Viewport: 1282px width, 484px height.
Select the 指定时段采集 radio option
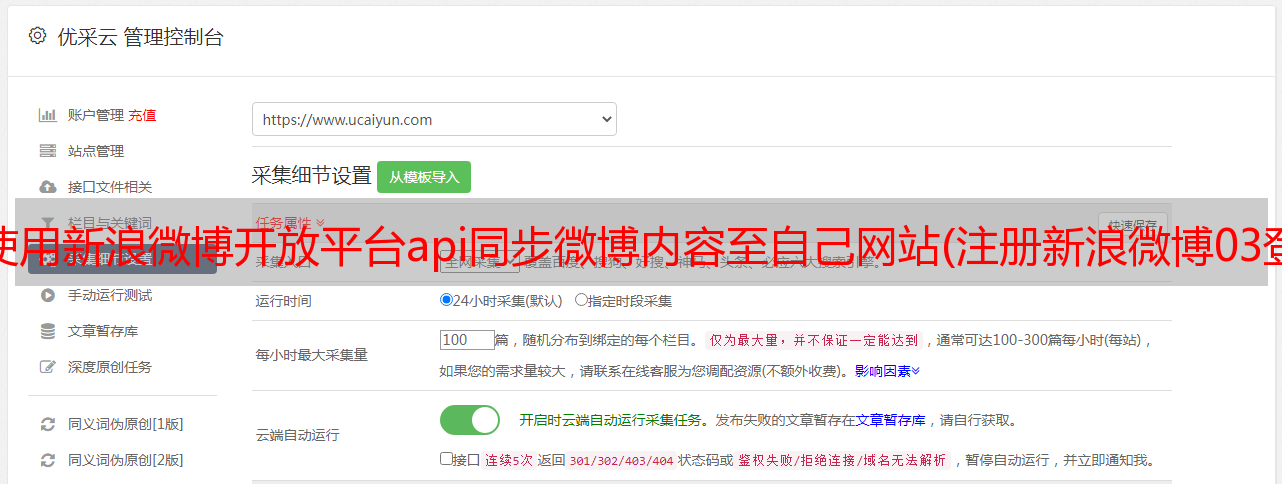point(581,299)
